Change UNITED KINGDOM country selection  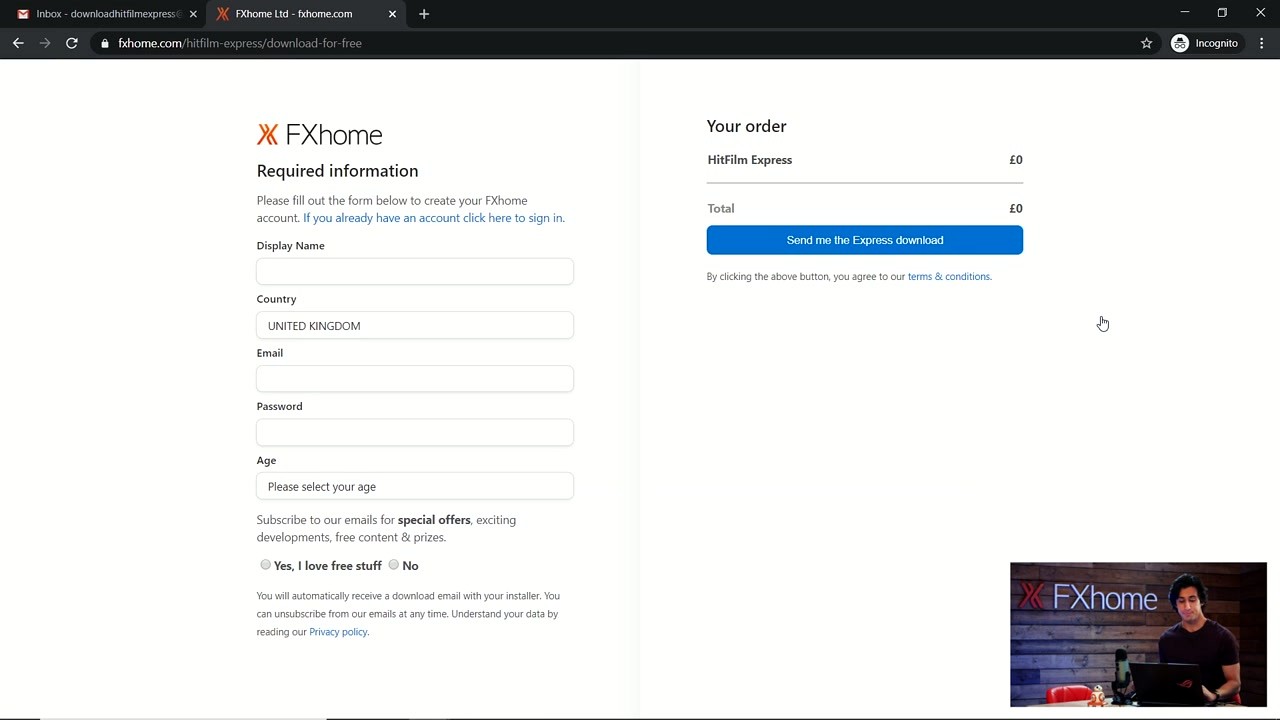click(414, 325)
